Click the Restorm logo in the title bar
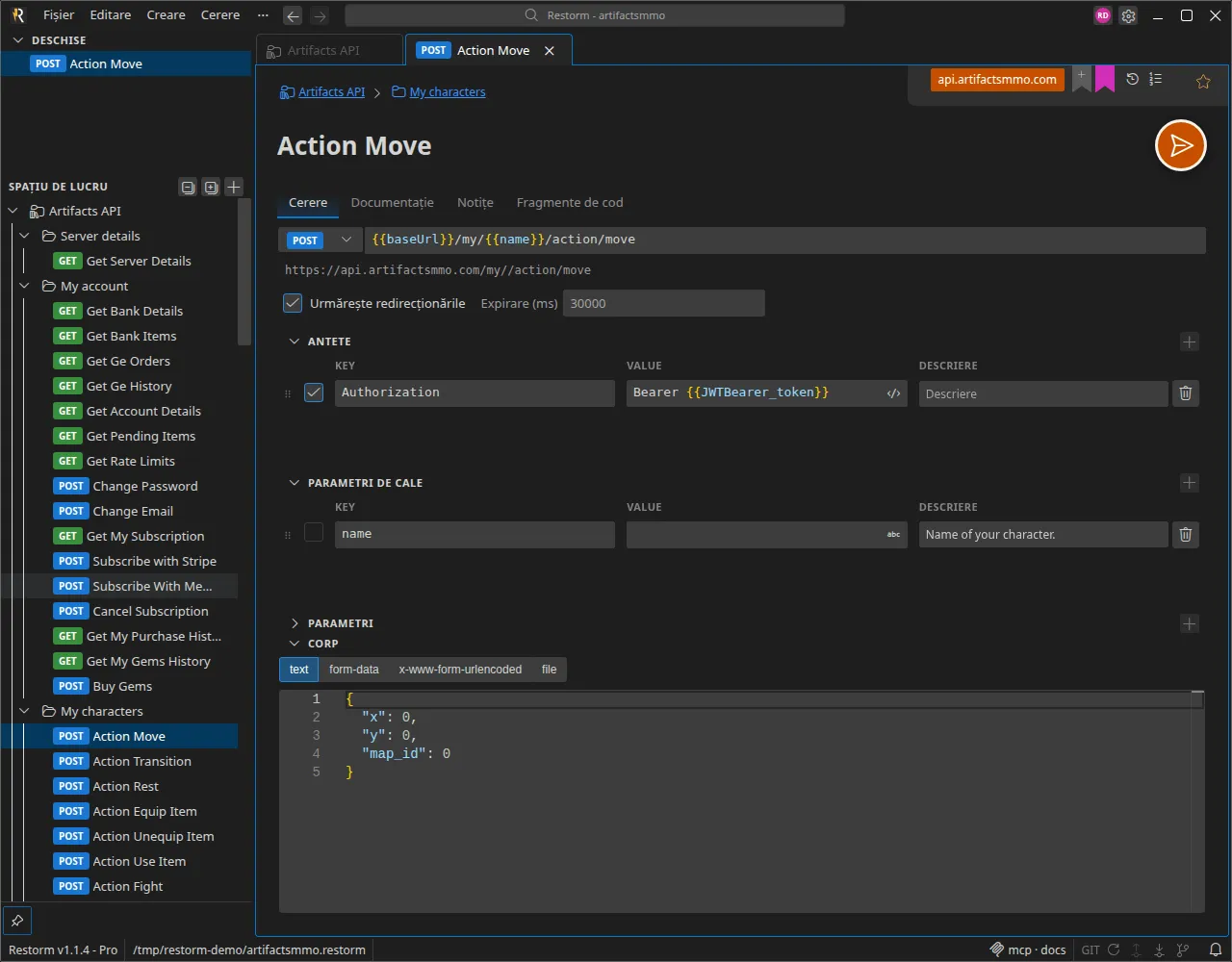This screenshot has width=1232, height=962. tap(17, 15)
